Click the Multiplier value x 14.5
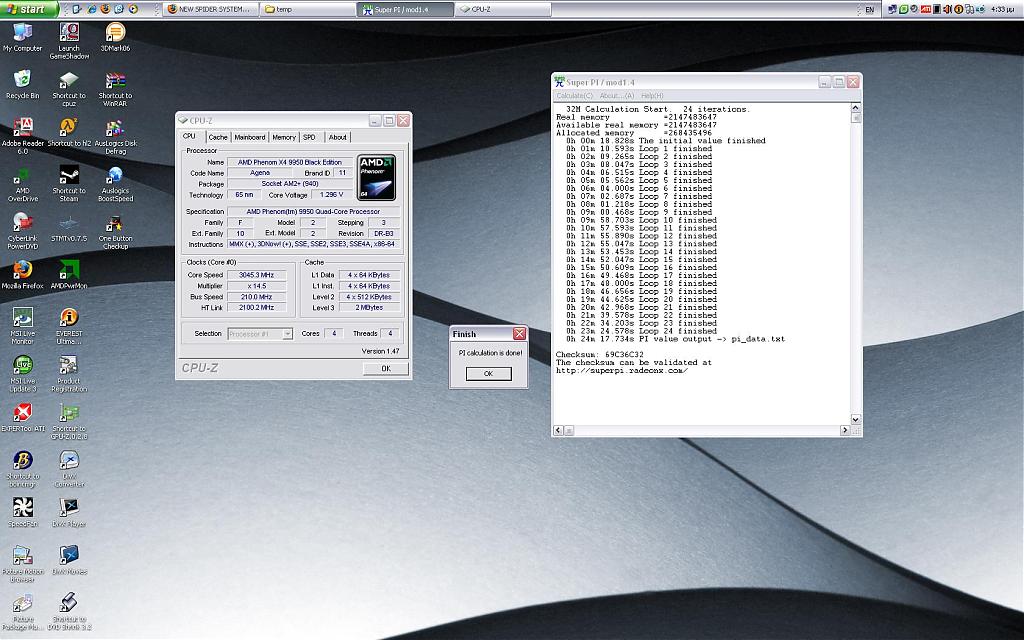 pyautogui.click(x=257, y=286)
